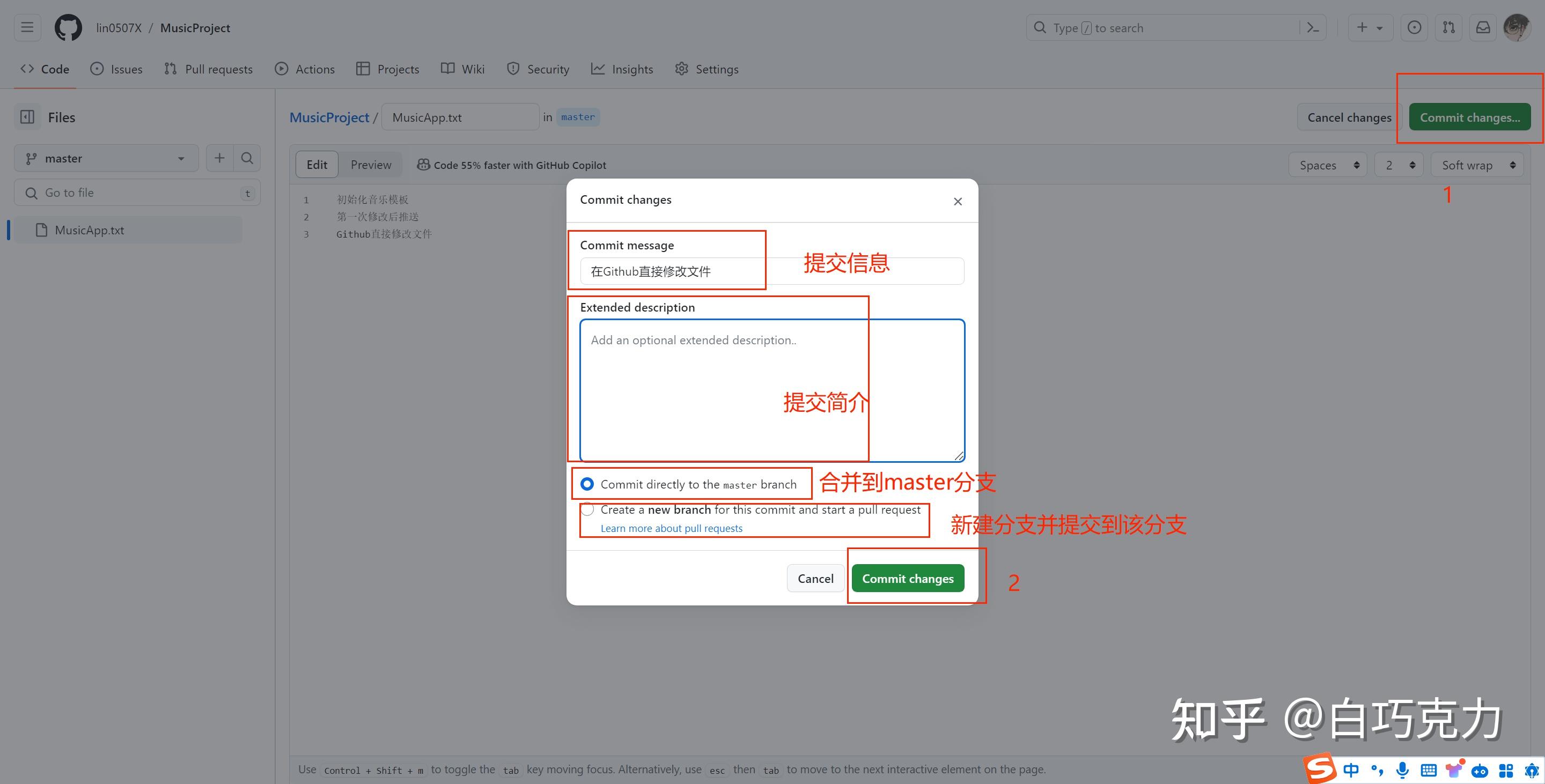
Task: Click the add file plus icon
Action: (219, 158)
